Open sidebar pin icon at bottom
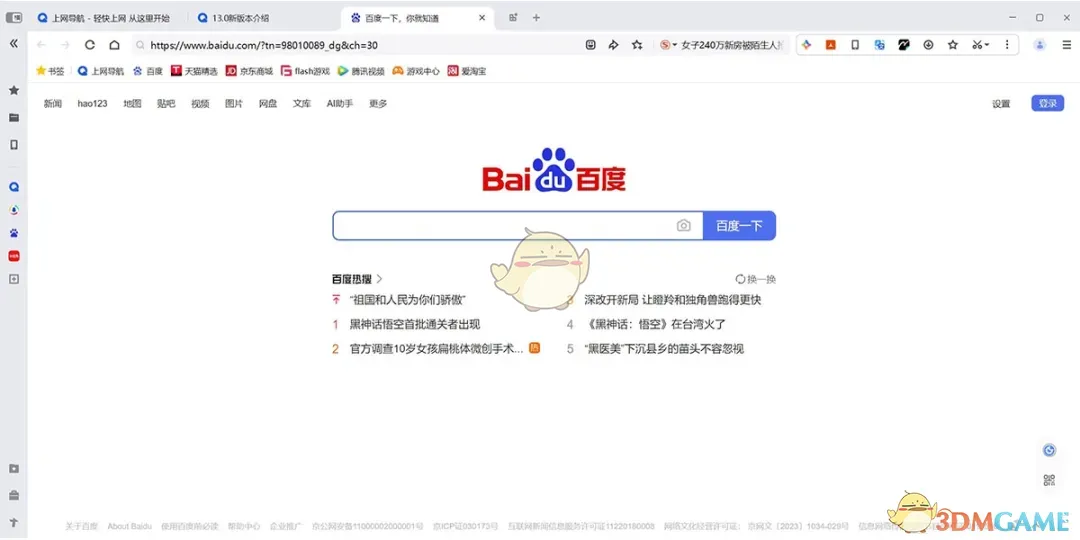Viewport: 1080px width, 540px height. point(13,522)
